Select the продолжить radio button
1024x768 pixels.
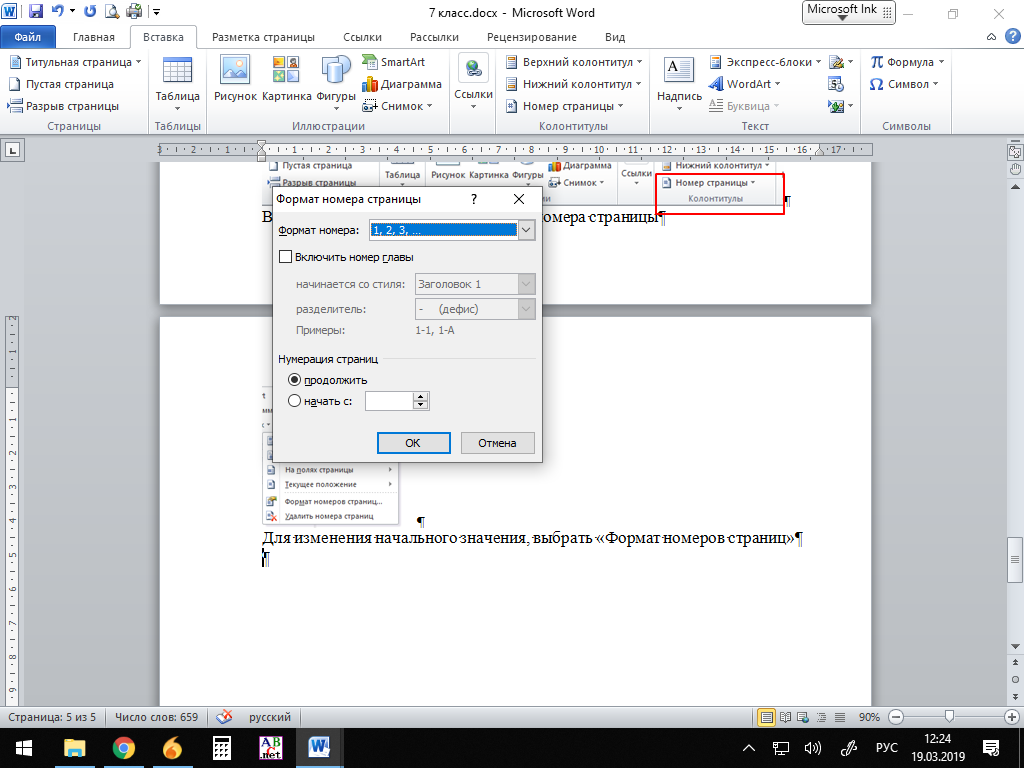tap(294, 380)
